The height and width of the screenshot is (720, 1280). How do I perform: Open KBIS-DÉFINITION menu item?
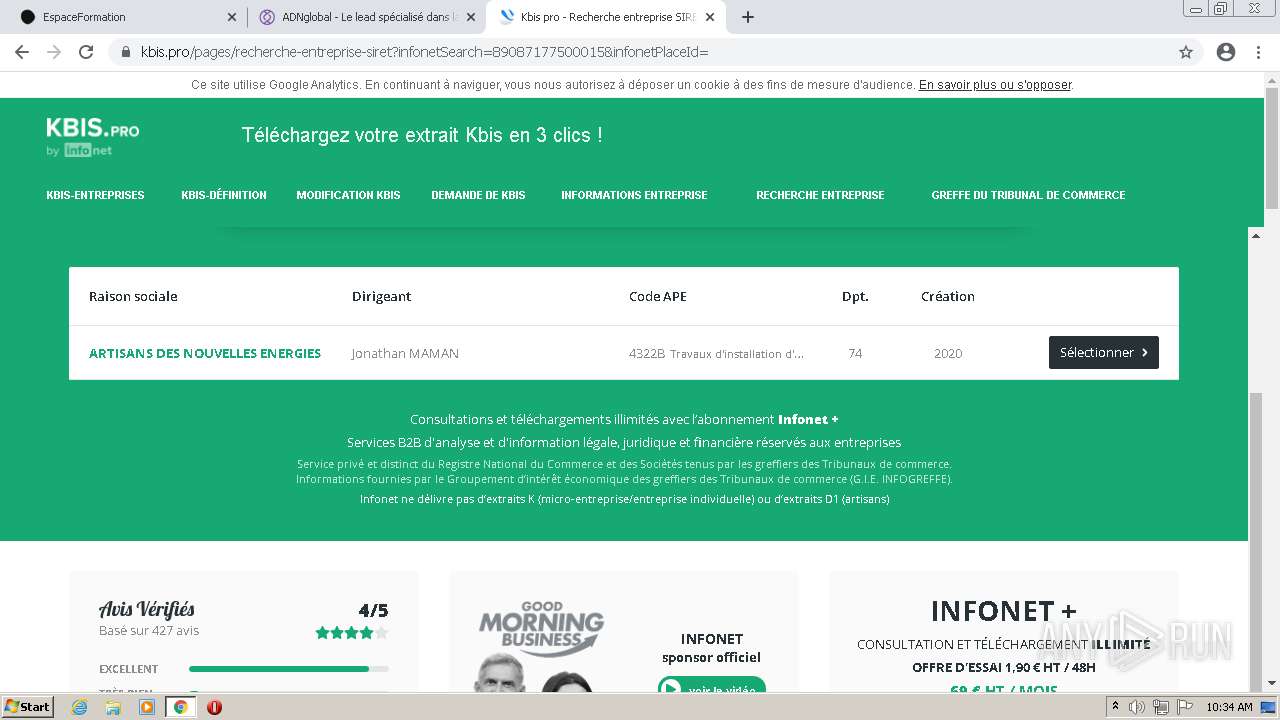[224, 195]
